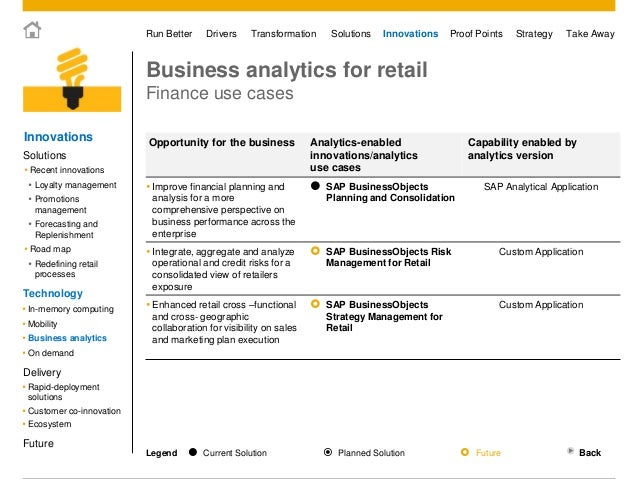
Task: Click the Business analytics for retail title
Action: tap(287, 70)
